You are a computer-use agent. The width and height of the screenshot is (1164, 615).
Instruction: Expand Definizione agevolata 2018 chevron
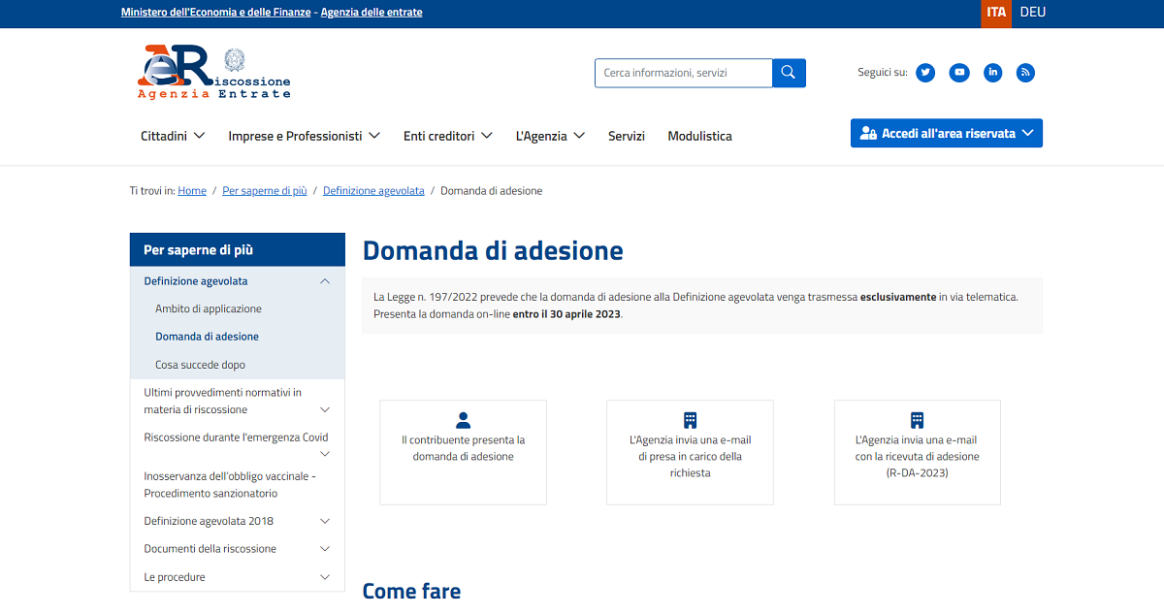(324, 521)
